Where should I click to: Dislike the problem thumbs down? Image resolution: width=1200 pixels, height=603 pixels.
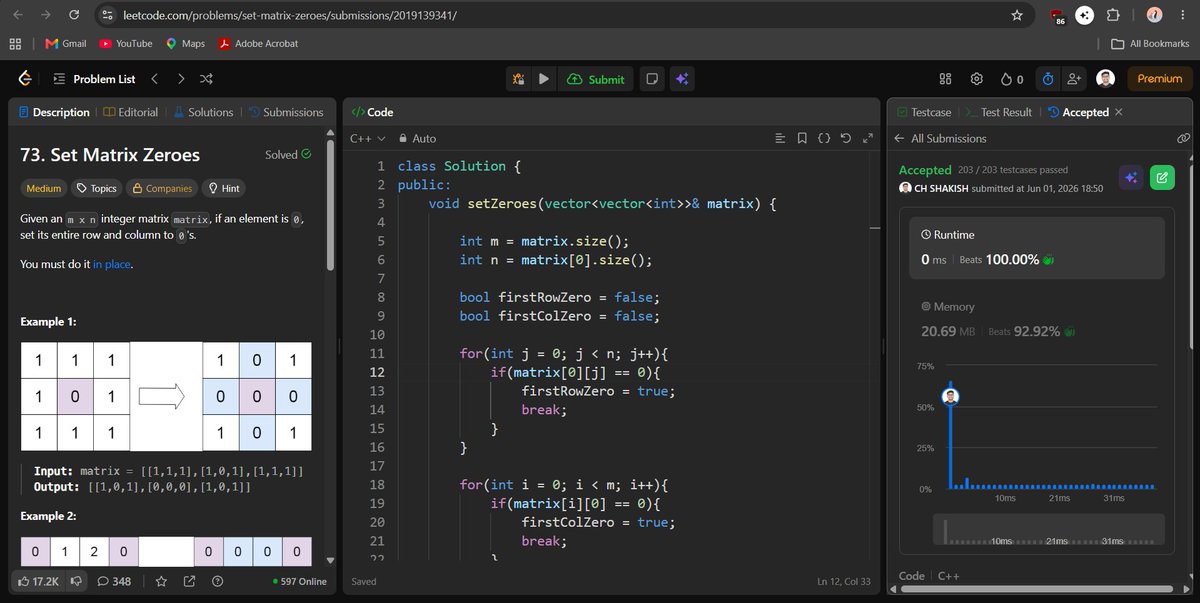[77, 580]
